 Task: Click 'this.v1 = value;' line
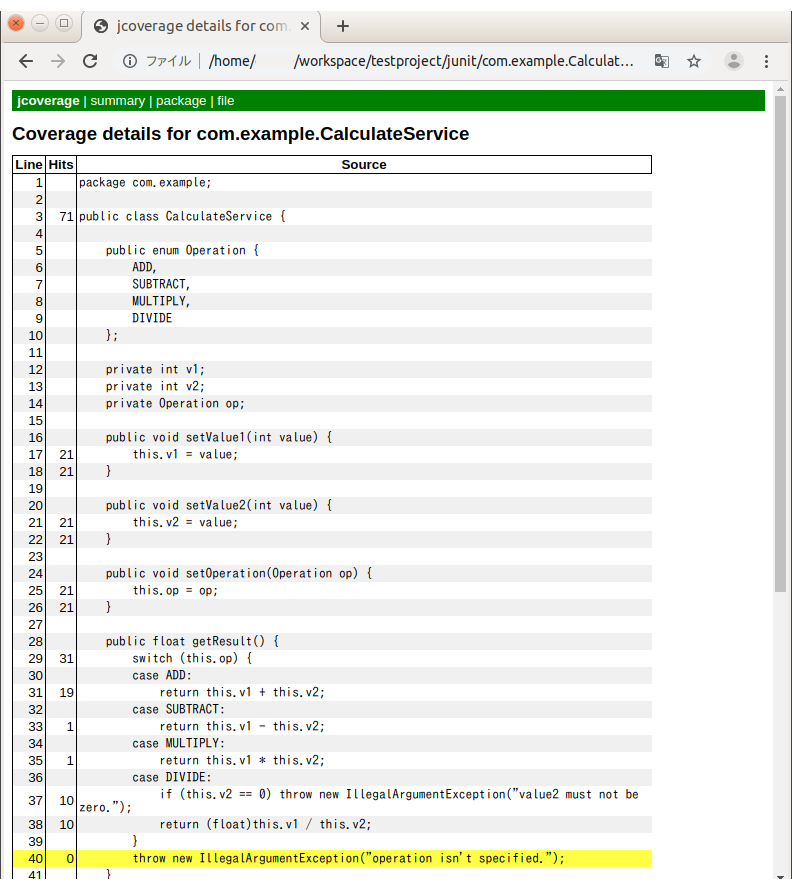185,455
